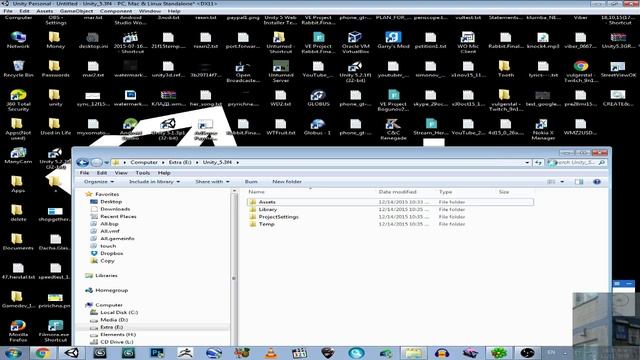Select the knock4.mp3 file icon
Image resolution: width=640 pixels, height=360 pixels.
click(x=543, y=40)
